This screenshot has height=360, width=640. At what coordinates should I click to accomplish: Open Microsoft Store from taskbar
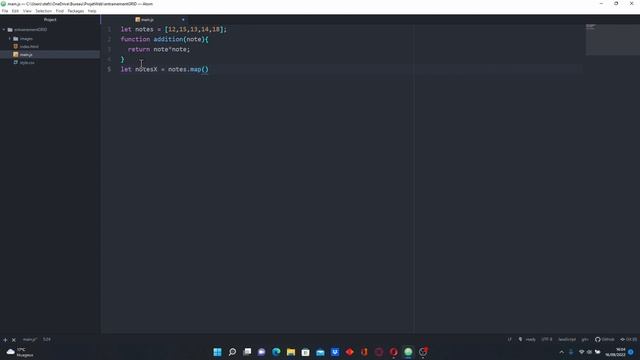[x=306, y=352]
